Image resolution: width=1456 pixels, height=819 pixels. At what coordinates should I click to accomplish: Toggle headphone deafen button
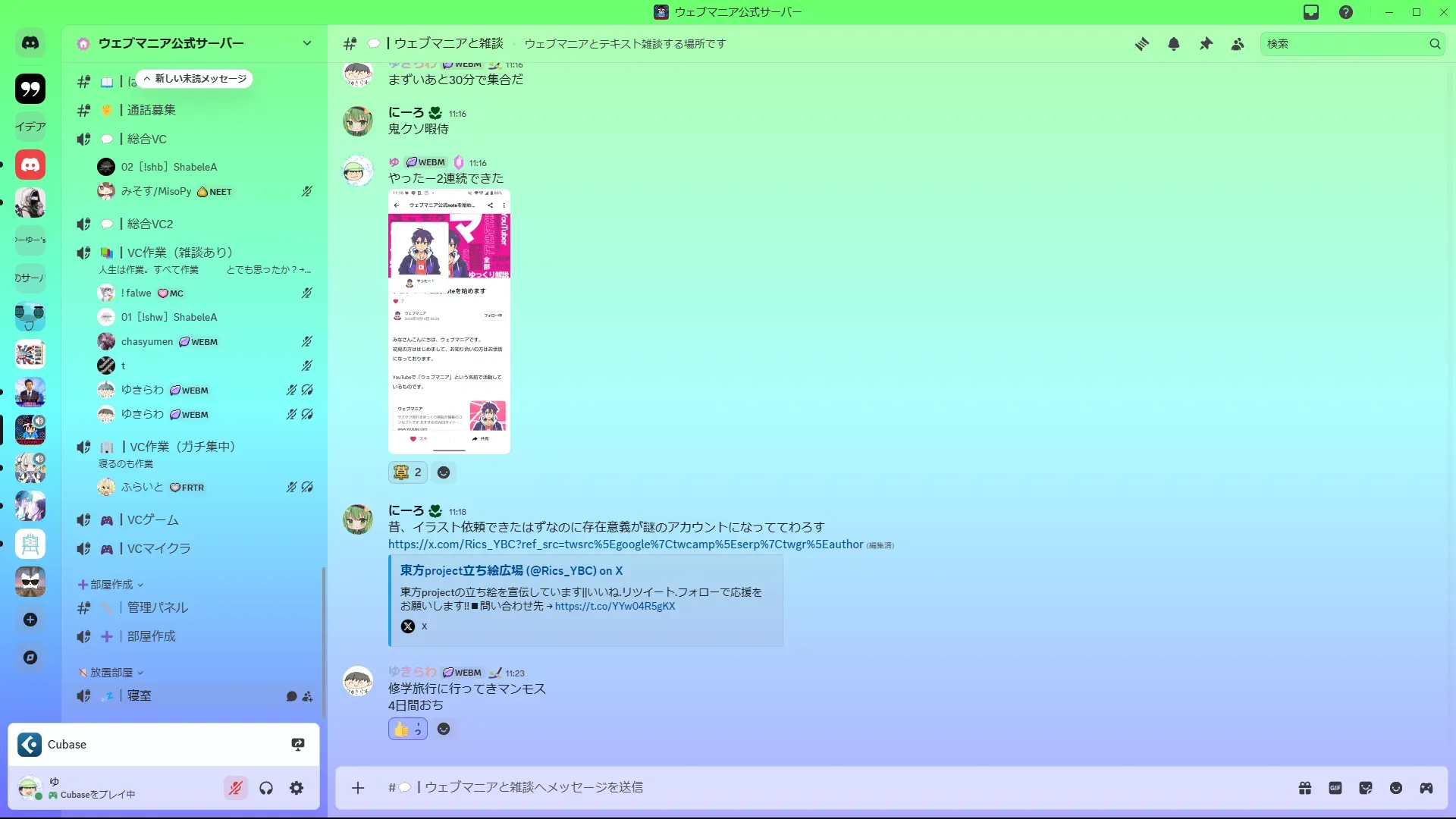pyautogui.click(x=266, y=788)
